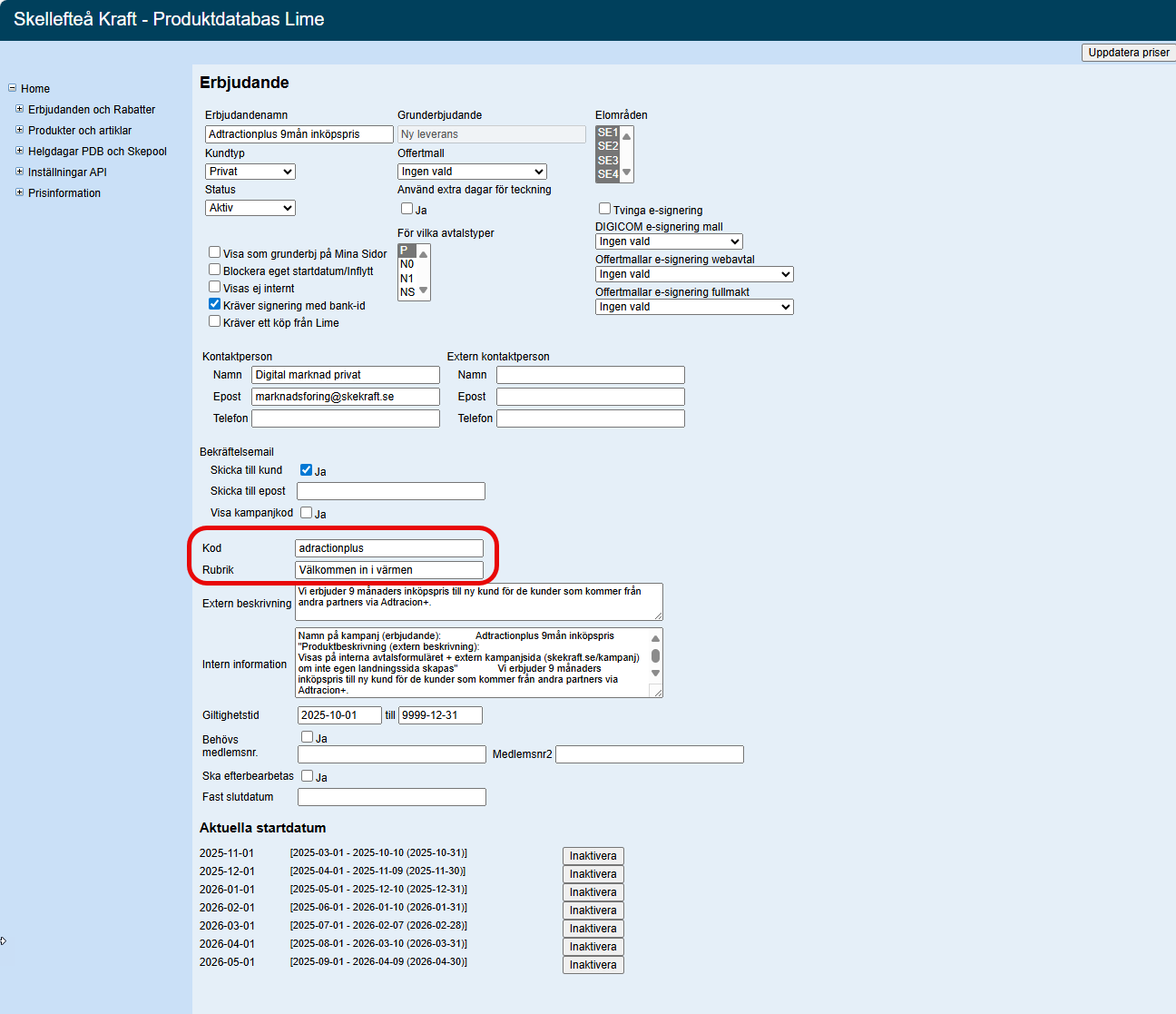
Task: Inactivate the 2025-11-01 start date
Action: [593, 856]
